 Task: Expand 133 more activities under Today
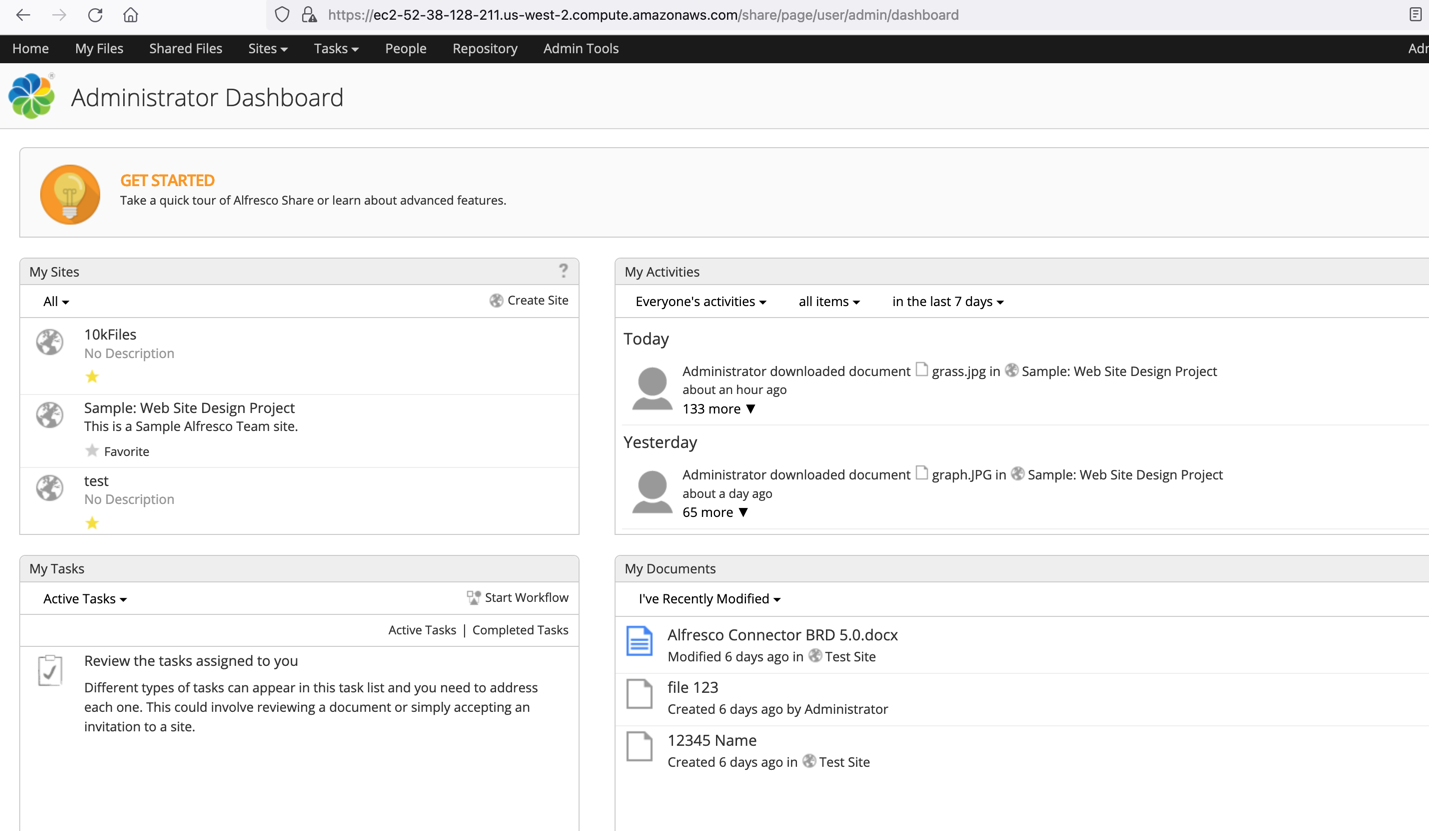click(719, 409)
